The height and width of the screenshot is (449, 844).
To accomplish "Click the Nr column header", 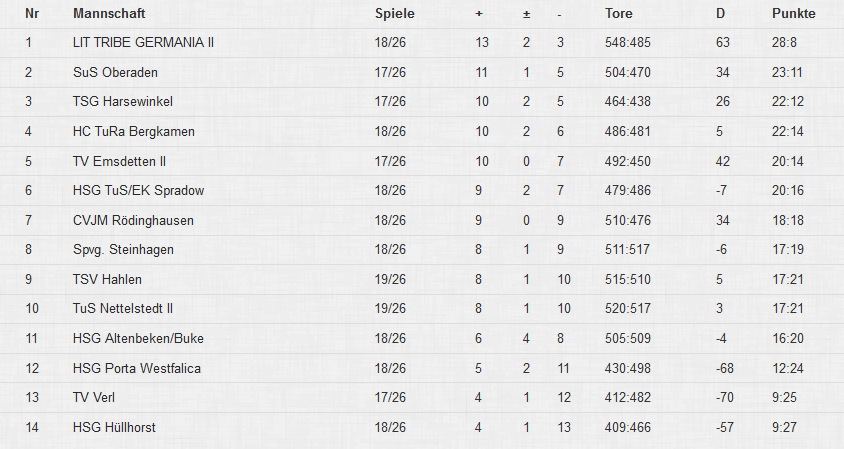I will click(x=31, y=14).
